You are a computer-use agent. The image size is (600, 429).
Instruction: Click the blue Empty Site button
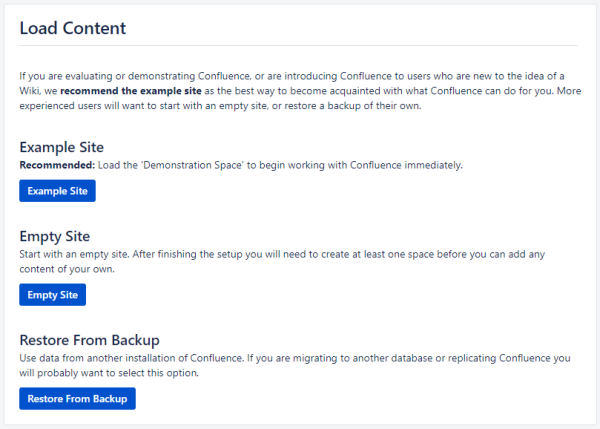point(53,295)
